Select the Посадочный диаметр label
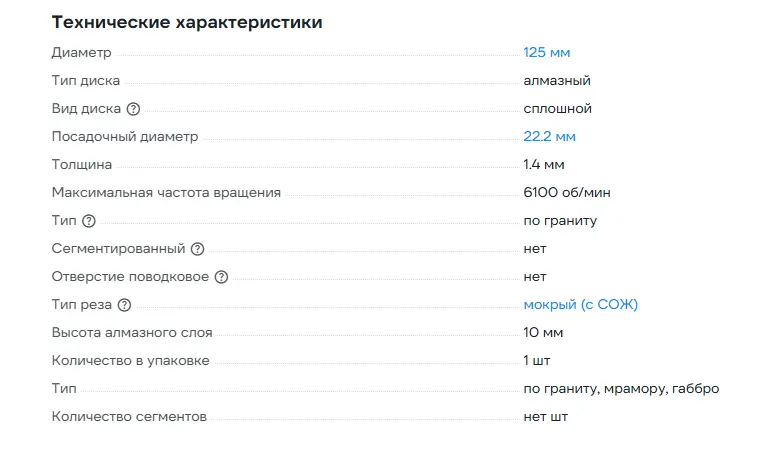 coord(125,137)
